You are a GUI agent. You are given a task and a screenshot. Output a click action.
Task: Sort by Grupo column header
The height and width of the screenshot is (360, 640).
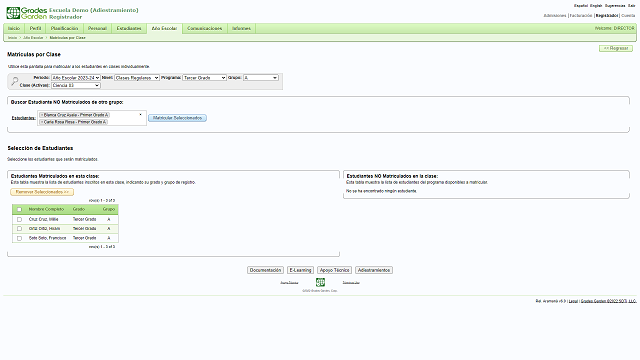click(x=109, y=209)
